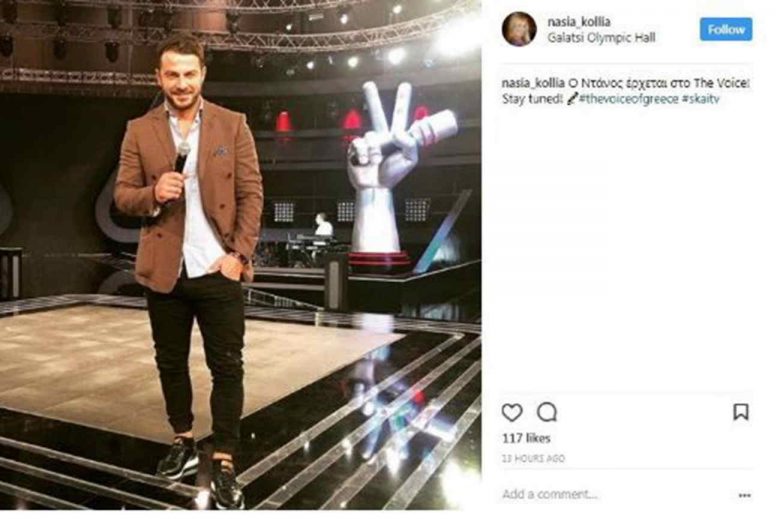The width and height of the screenshot is (780, 519).
Task: Open comments via the speech bubble icon
Action: click(x=547, y=412)
